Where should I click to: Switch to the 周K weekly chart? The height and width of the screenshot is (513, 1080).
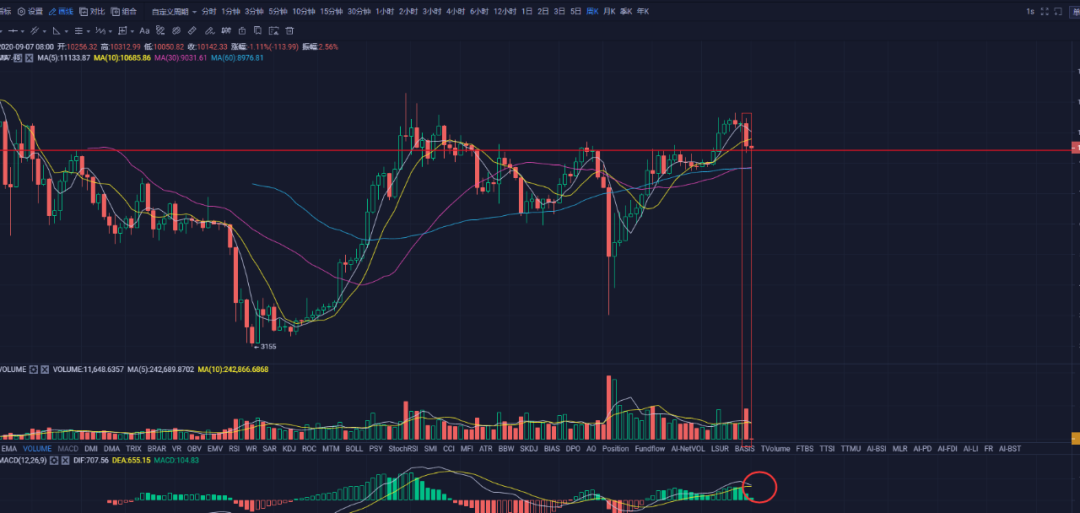click(x=592, y=11)
